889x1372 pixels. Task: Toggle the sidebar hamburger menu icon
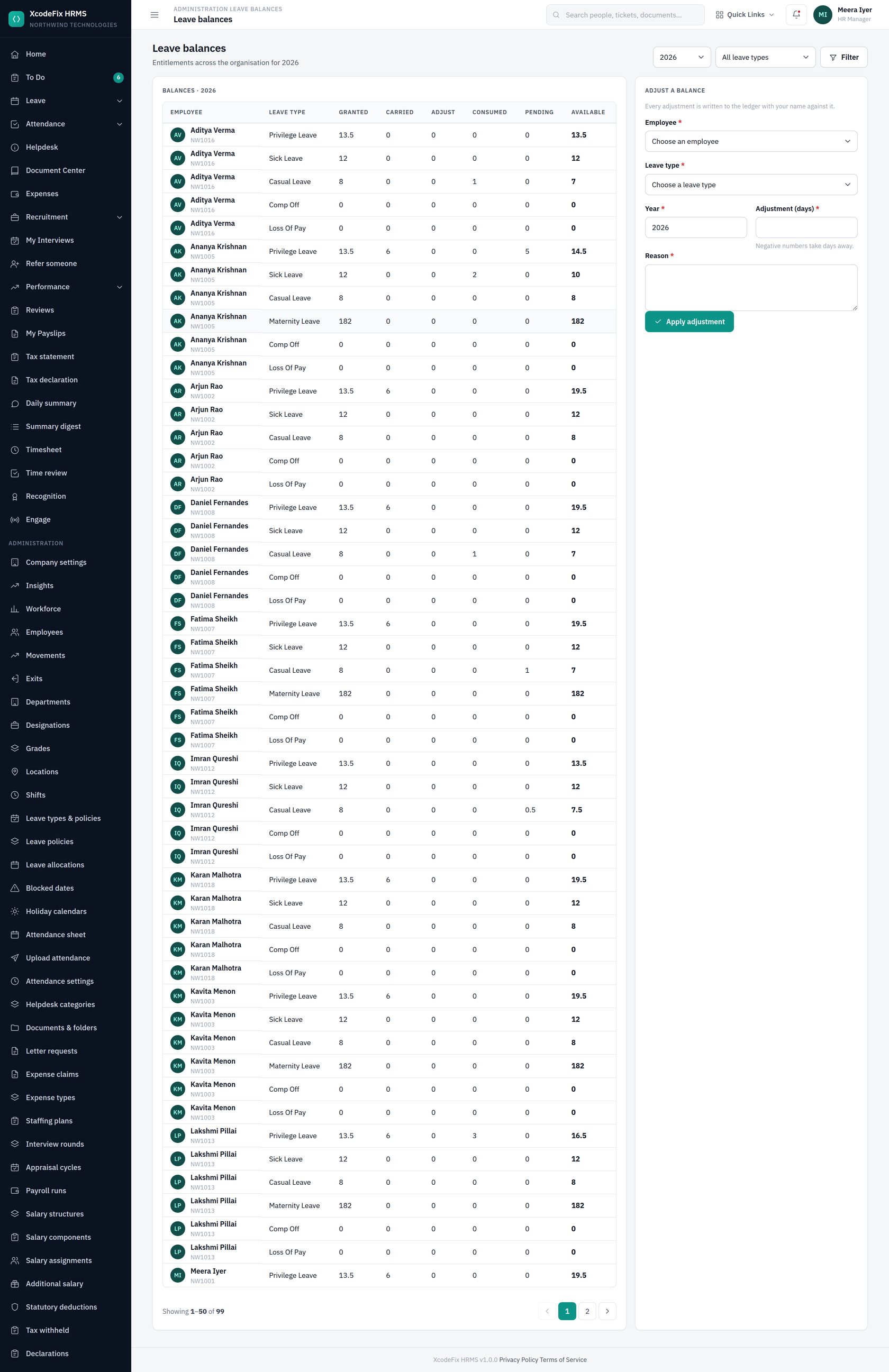pos(155,15)
